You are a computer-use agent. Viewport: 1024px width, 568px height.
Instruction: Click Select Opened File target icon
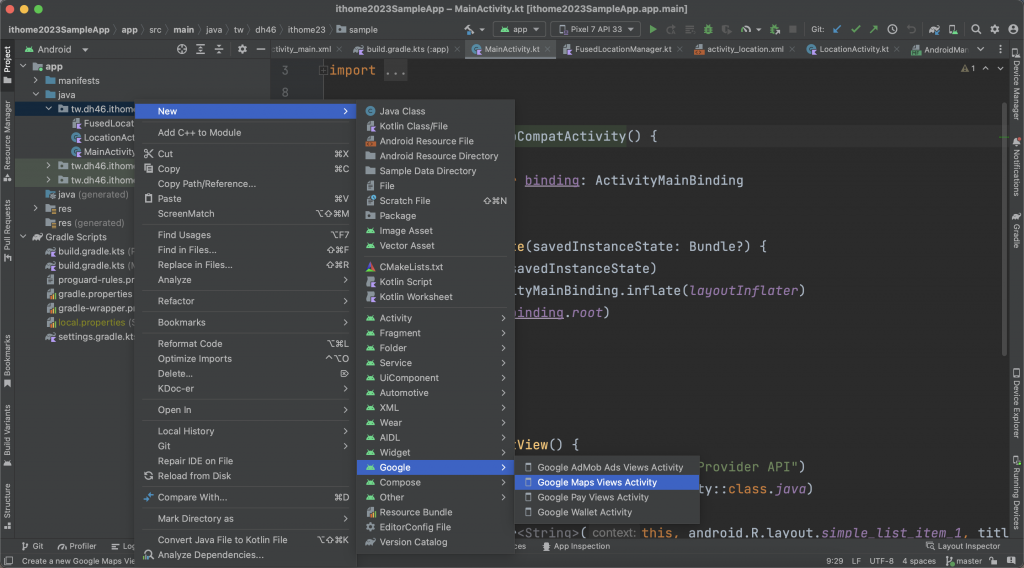click(x=182, y=49)
